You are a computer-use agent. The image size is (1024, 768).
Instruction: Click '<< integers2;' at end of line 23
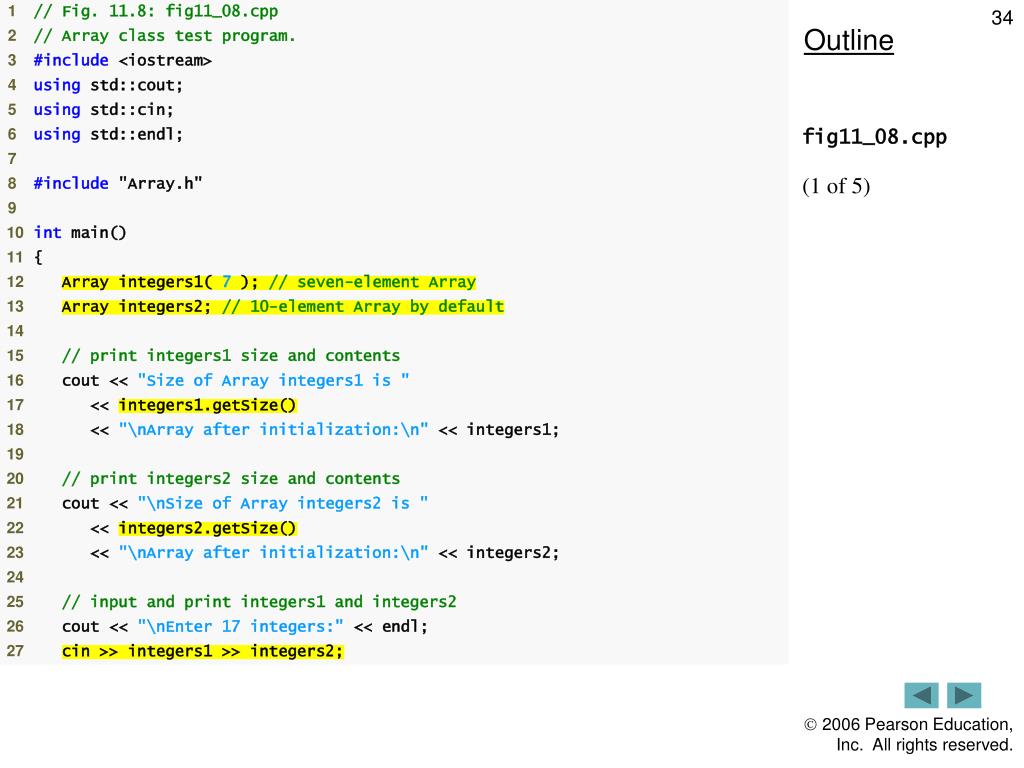click(x=499, y=552)
